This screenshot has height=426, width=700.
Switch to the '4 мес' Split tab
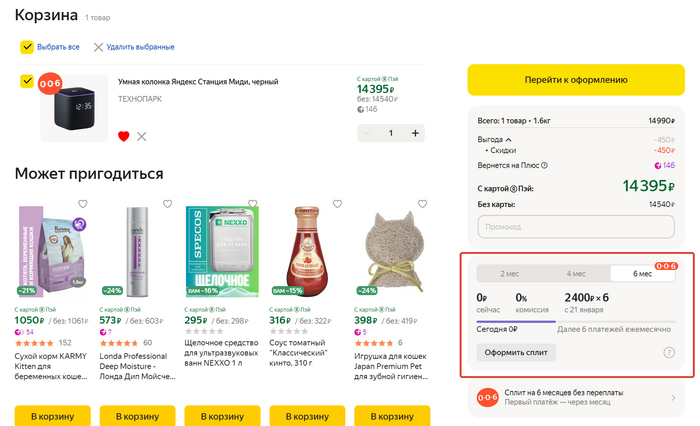click(576, 273)
